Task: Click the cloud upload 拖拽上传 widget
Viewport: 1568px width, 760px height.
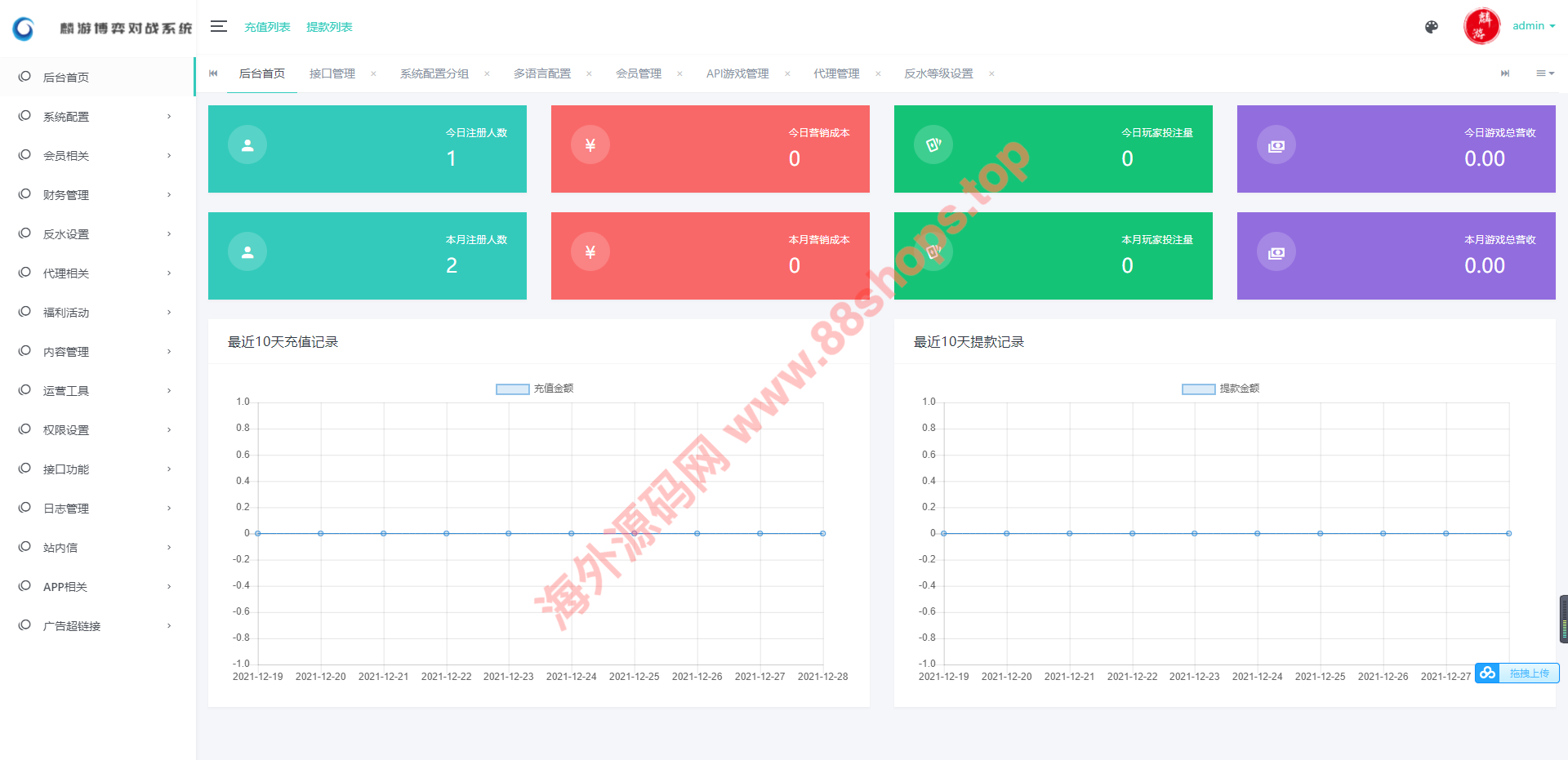Action: (x=1517, y=673)
